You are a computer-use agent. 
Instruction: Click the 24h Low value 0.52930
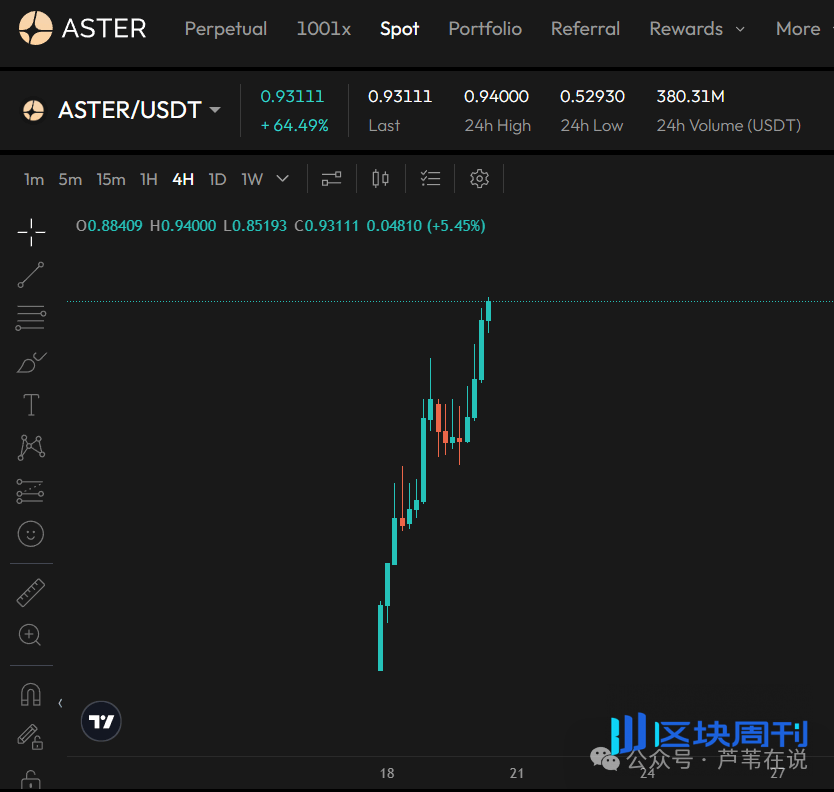592,96
